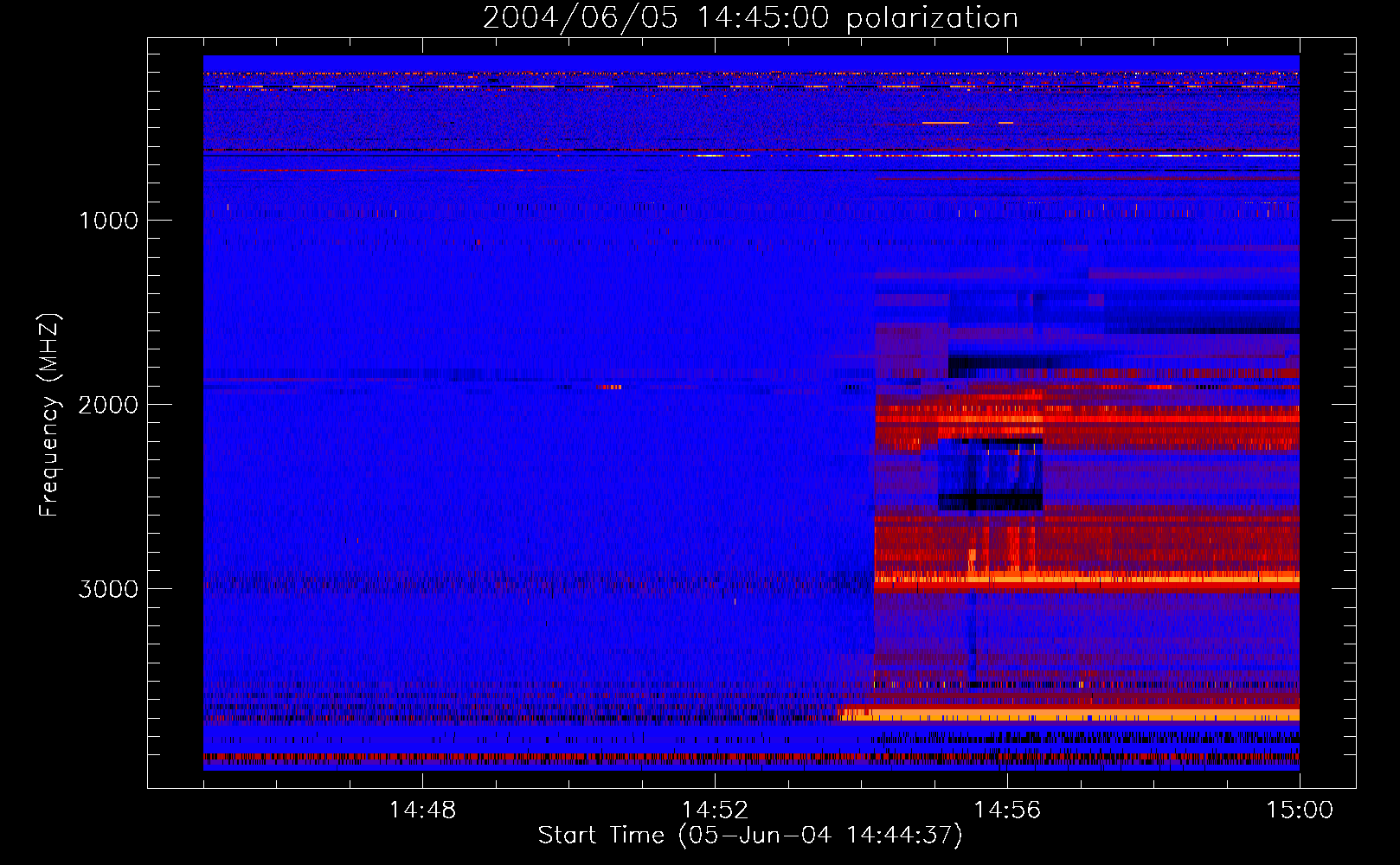This screenshot has height=865, width=1400.
Task: Click the 14:52 time tick label
Action: pyautogui.click(x=715, y=811)
